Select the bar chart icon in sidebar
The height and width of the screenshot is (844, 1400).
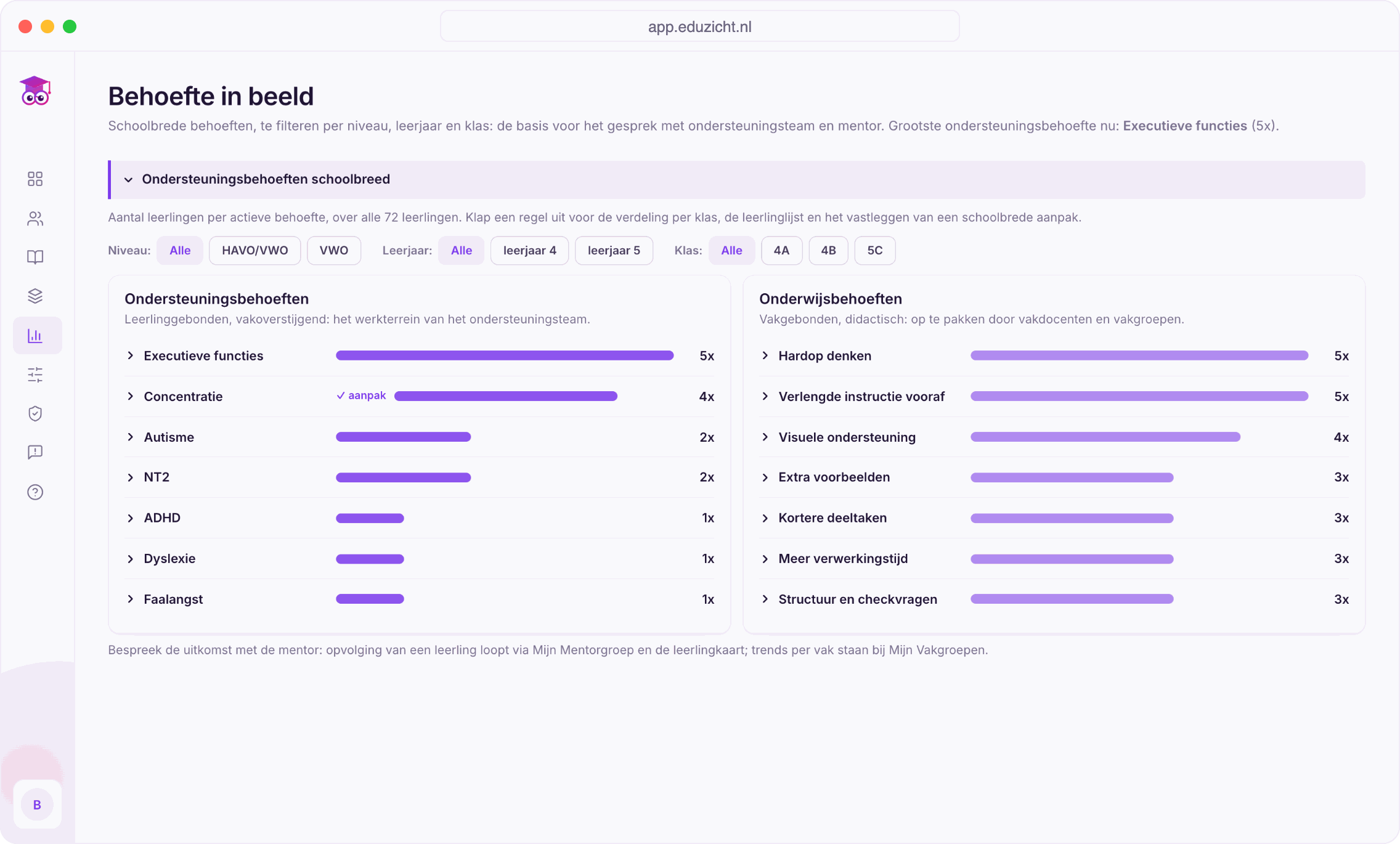pos(37,336)
